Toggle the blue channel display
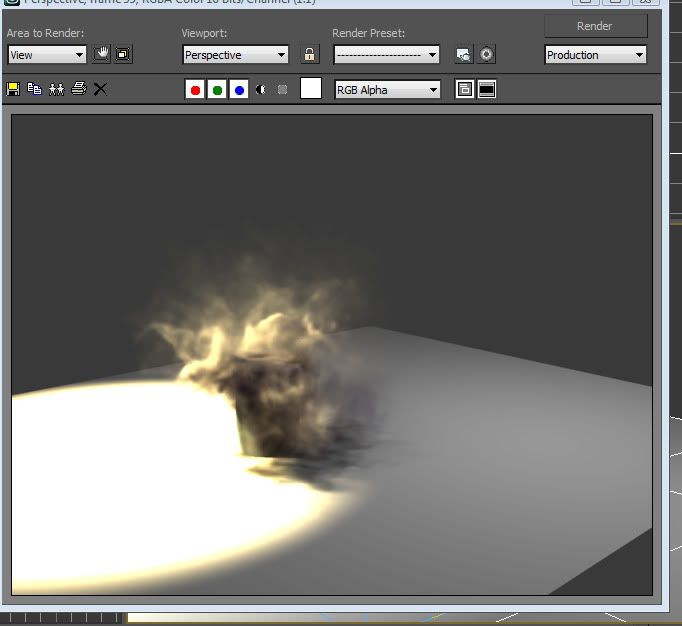 [238, 90]
